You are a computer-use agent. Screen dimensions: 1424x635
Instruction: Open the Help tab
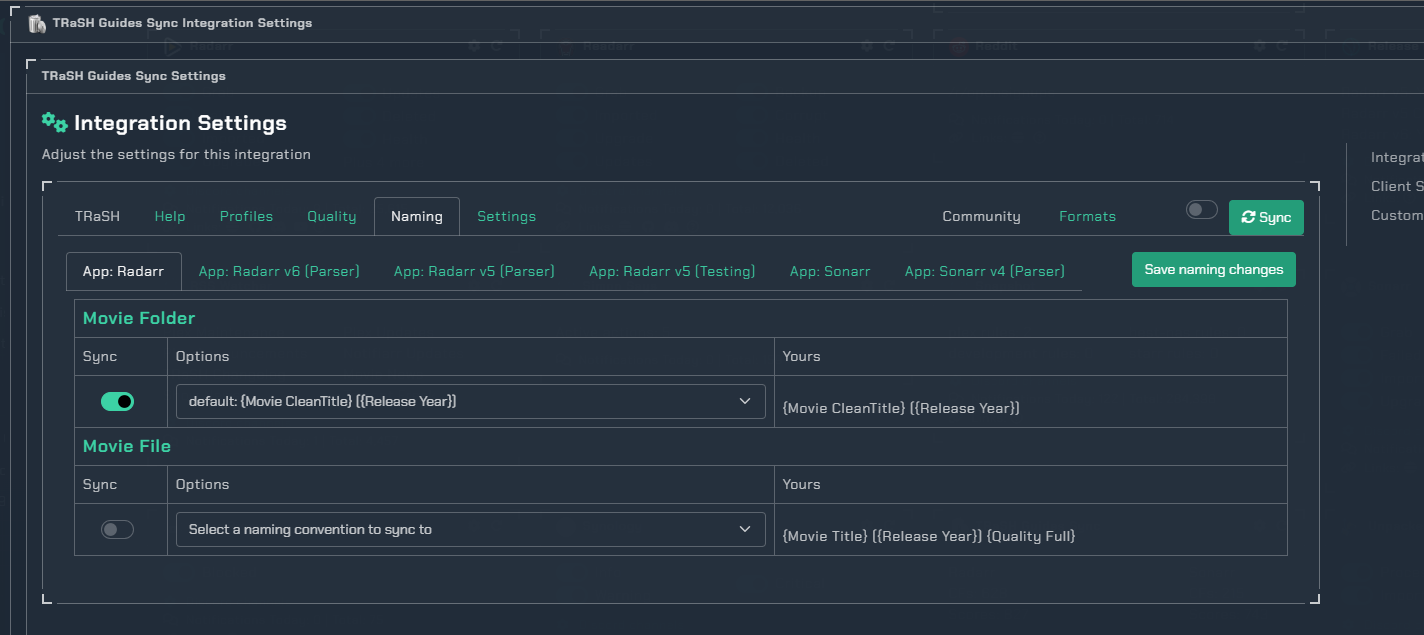(169, 216)
